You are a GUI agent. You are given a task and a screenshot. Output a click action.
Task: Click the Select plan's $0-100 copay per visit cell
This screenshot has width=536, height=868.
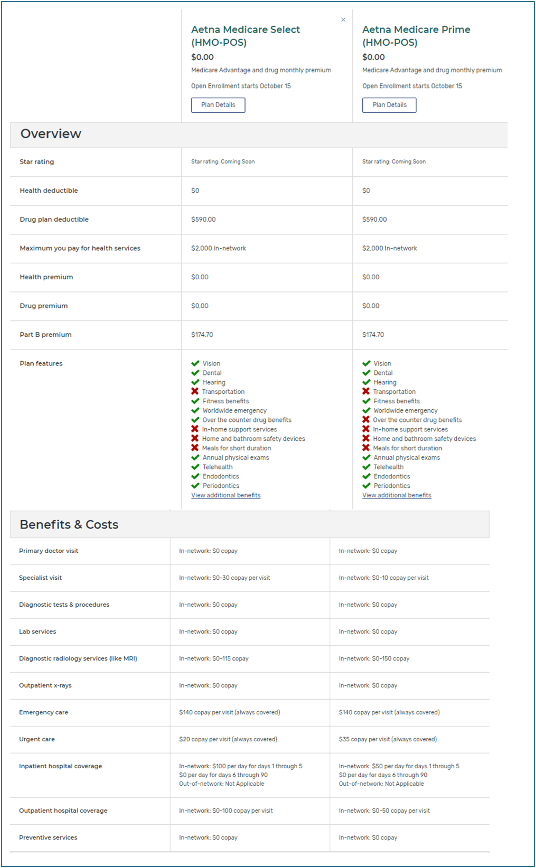[x=226, y=810]
